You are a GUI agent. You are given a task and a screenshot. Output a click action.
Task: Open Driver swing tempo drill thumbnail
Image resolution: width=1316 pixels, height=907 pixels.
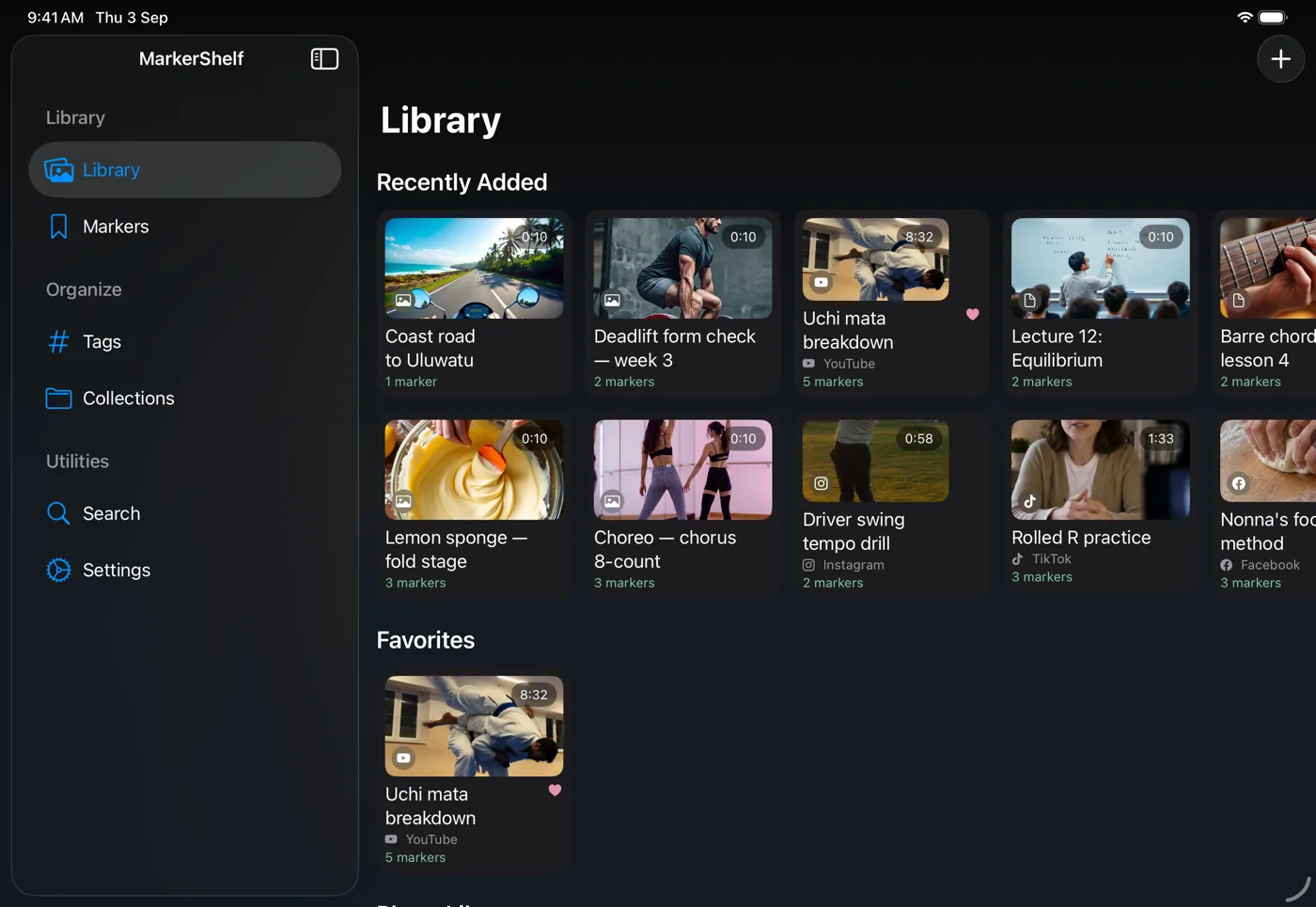pyautogui.click(x=875, y=461)
